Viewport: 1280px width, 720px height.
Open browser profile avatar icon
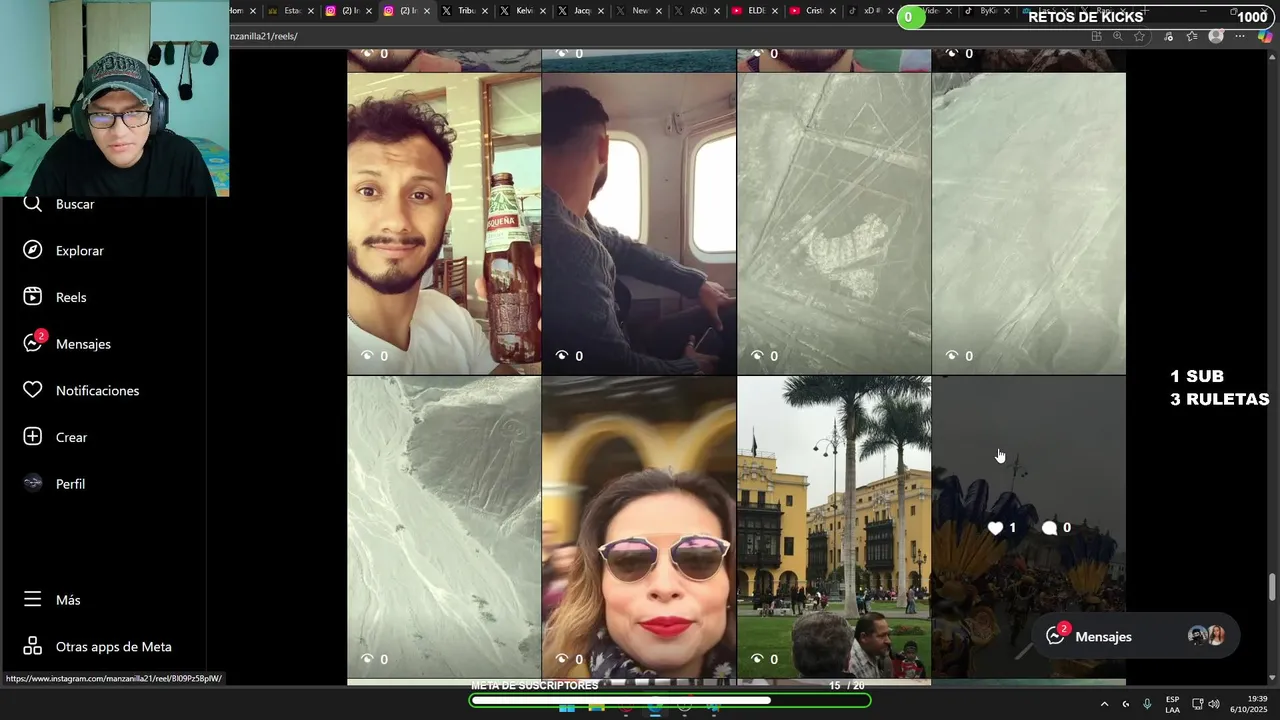pyautogui.click(x=1216, y=36)
